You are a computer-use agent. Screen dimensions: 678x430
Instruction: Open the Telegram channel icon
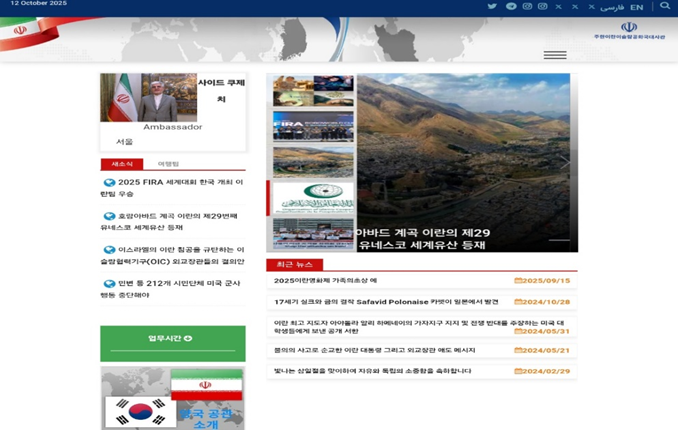tap(510, 6)
